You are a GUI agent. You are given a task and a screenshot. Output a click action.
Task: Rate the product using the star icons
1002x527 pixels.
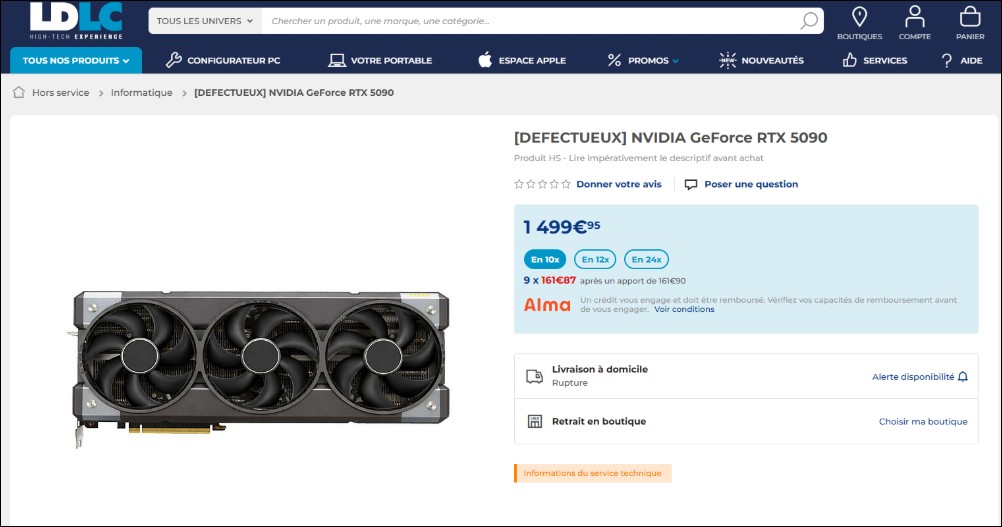(x=542, y=184)
